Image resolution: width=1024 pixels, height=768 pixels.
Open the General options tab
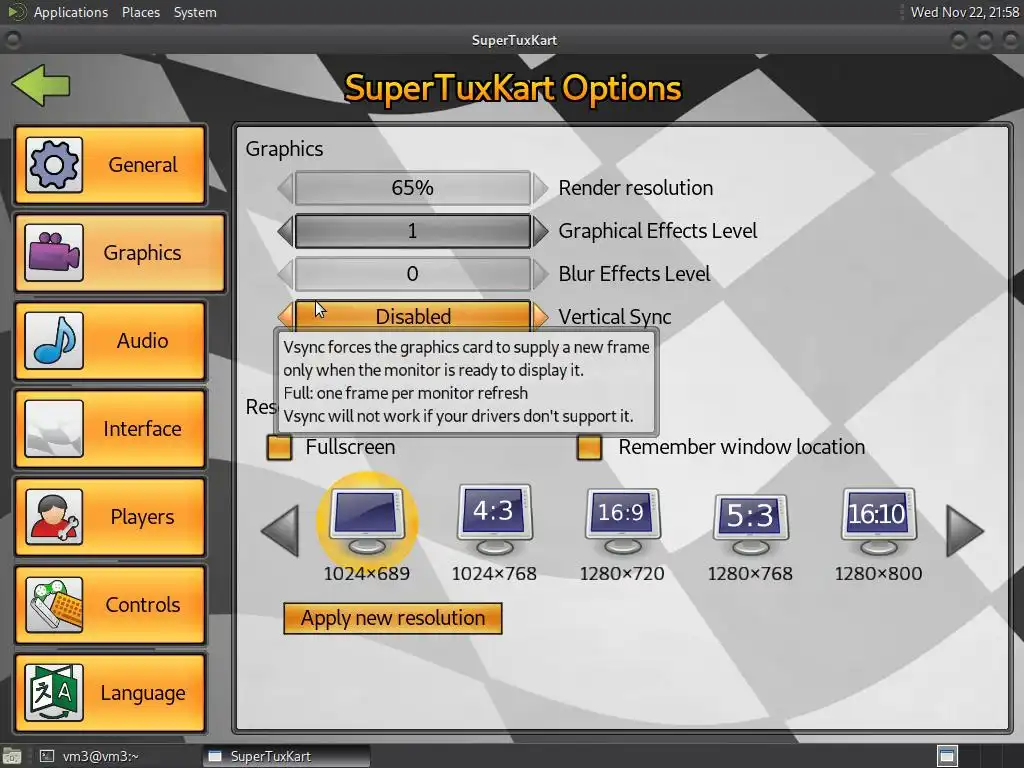pyautogui.click(x=110, y=165)
